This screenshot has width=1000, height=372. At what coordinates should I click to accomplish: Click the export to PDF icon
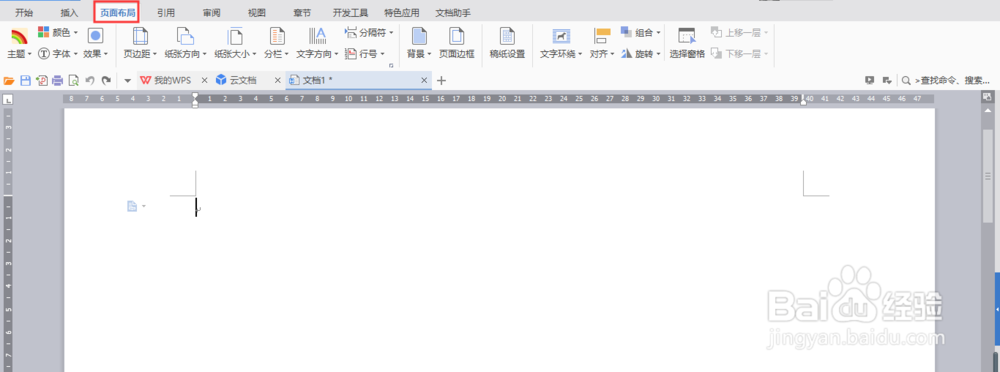(x=42, y=80)
